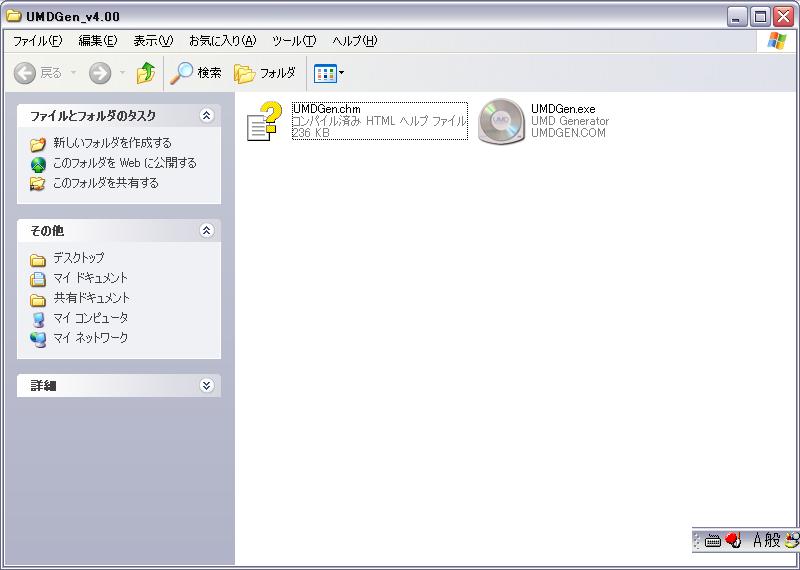Select the UMDGen.exe disc icon
The image size is (800, 570).
click(501, 121)
